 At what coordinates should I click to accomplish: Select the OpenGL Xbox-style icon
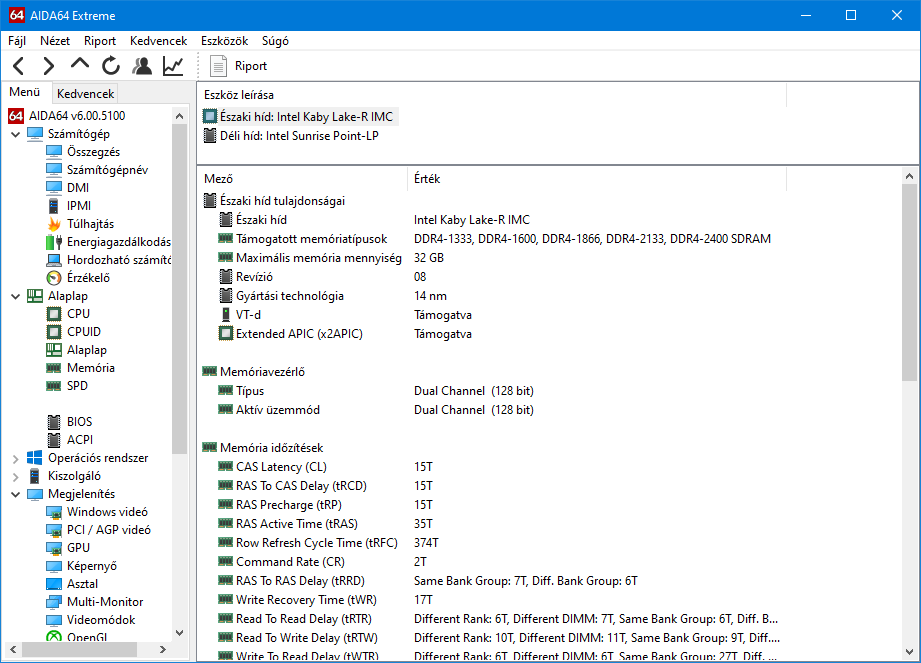(53, 637)
